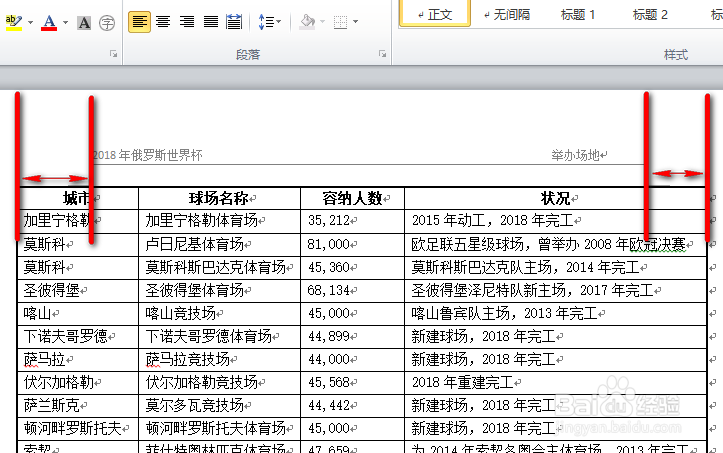The height and width of the screenshot is (453, 723).
Task: Click cell 44,899
Action: [352, 337]
